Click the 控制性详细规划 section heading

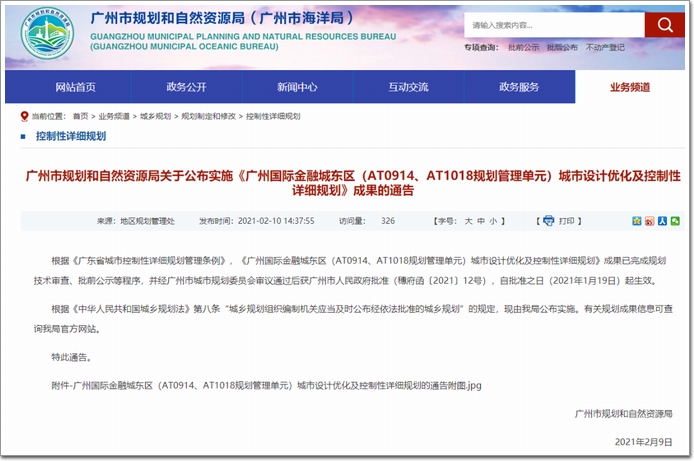tap(71, 136)
